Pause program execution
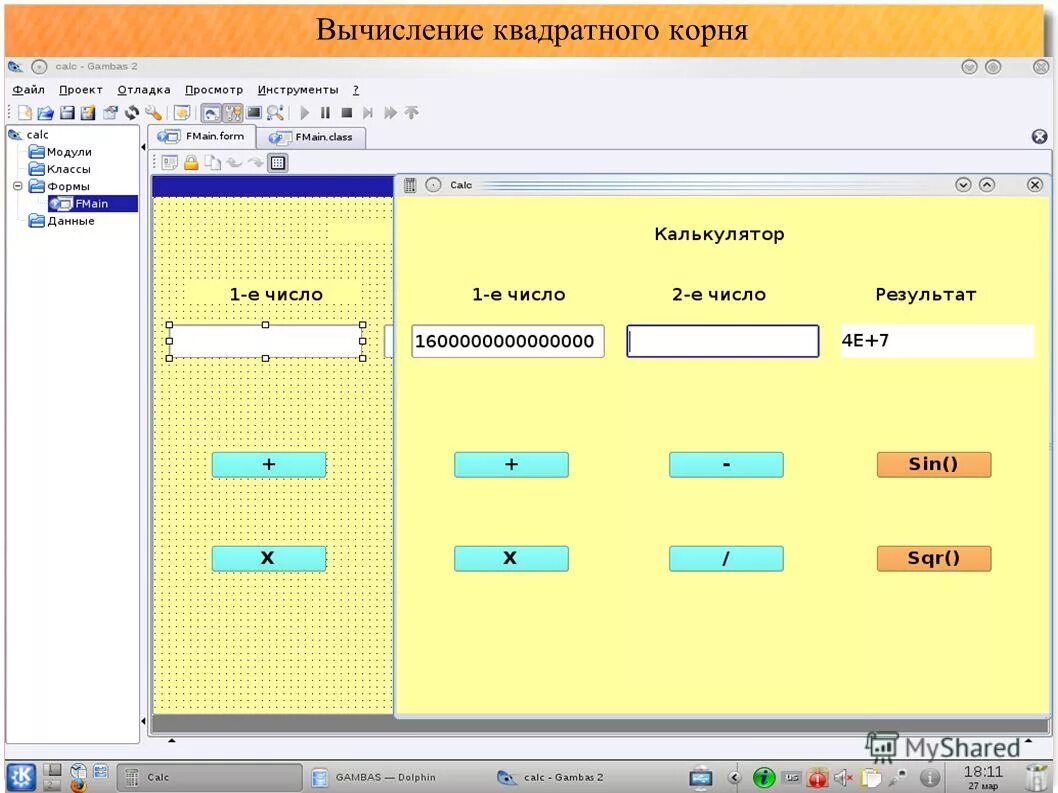The height and width of the screenshot is (793, 1058). tap(326, 113)
